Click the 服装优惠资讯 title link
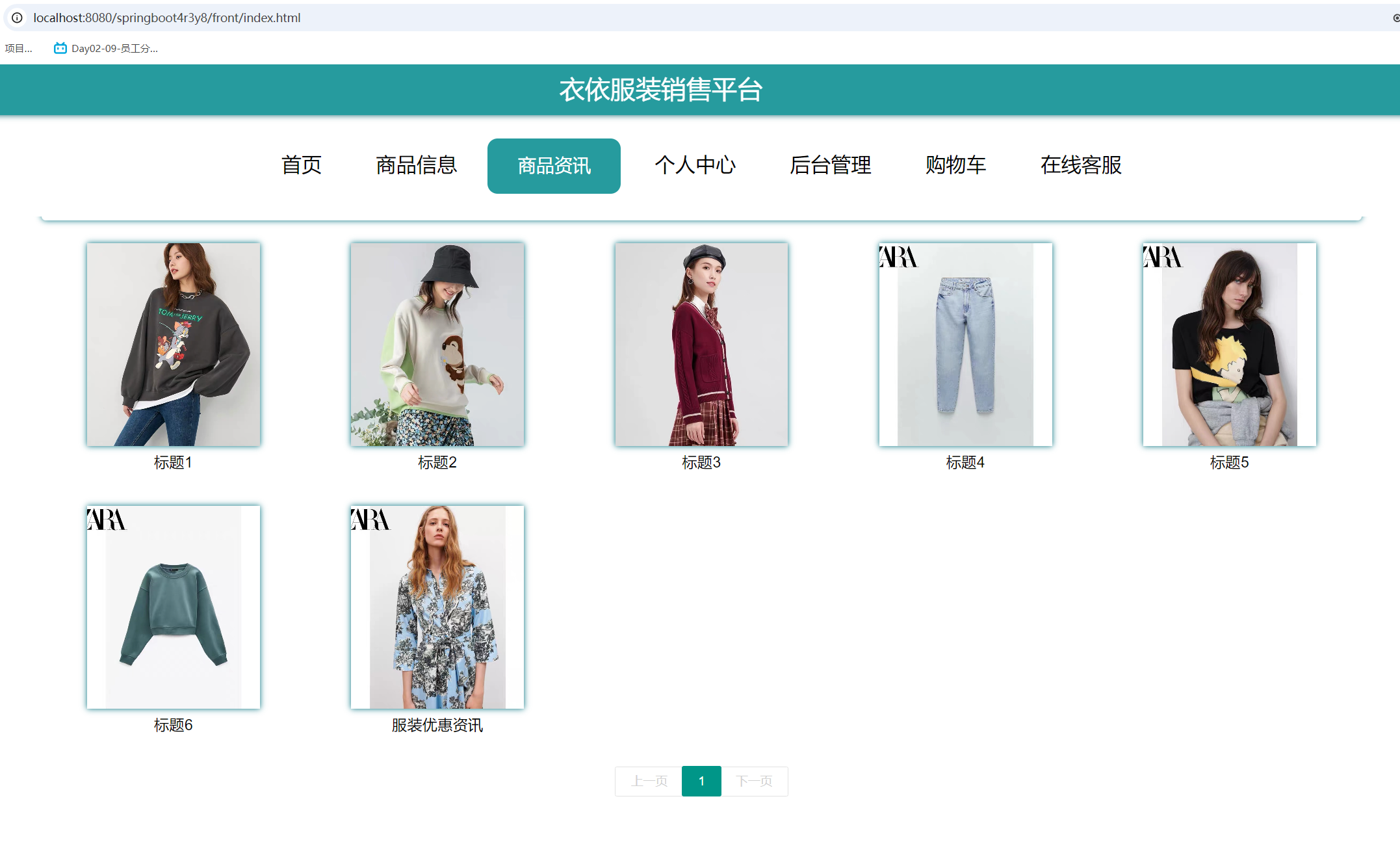 pyautogui.click(x=437, y=725)
